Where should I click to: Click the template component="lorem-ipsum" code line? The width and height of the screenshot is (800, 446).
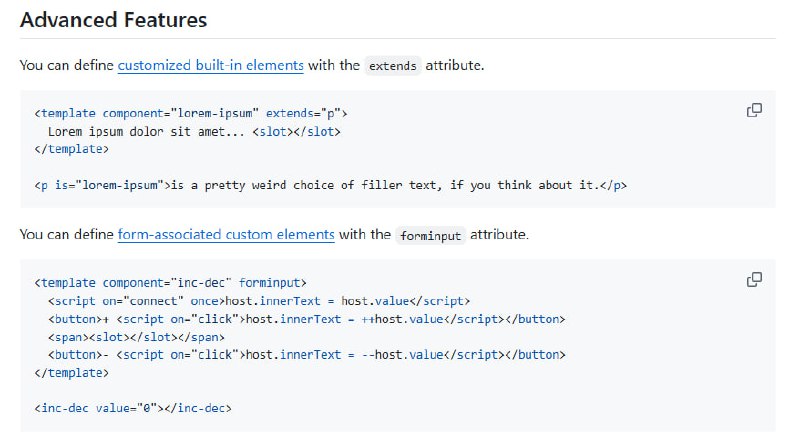click(x=190, y=113)
